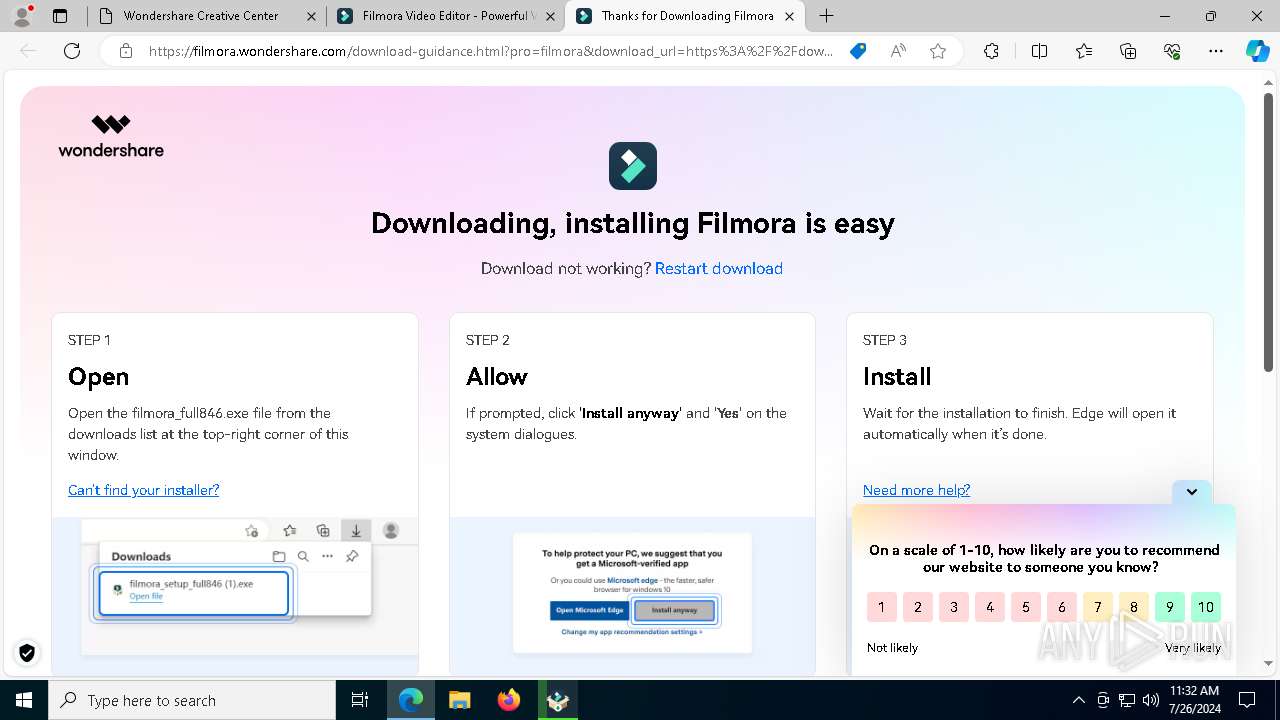Toggle split screen view

pyautogui.click(x=1039, y=51)
